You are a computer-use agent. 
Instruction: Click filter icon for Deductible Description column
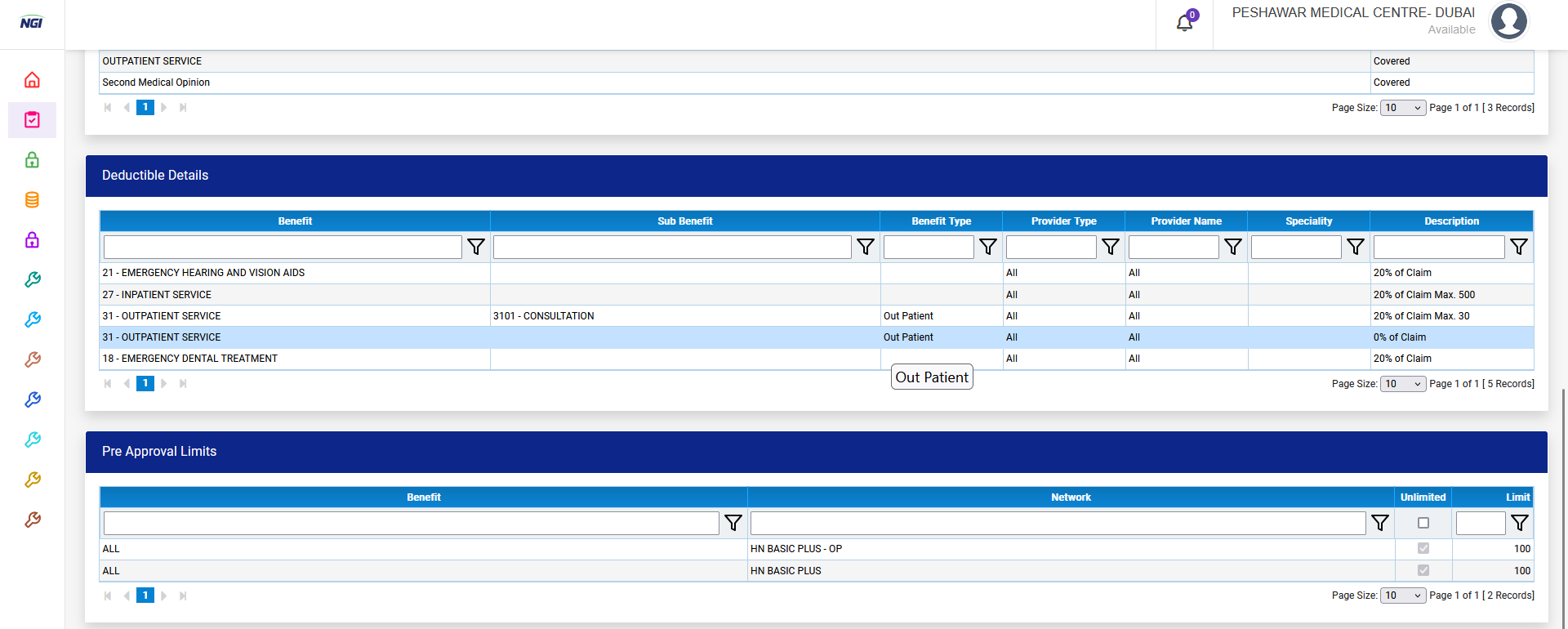pyautogui.click(x=1518, y=247)
